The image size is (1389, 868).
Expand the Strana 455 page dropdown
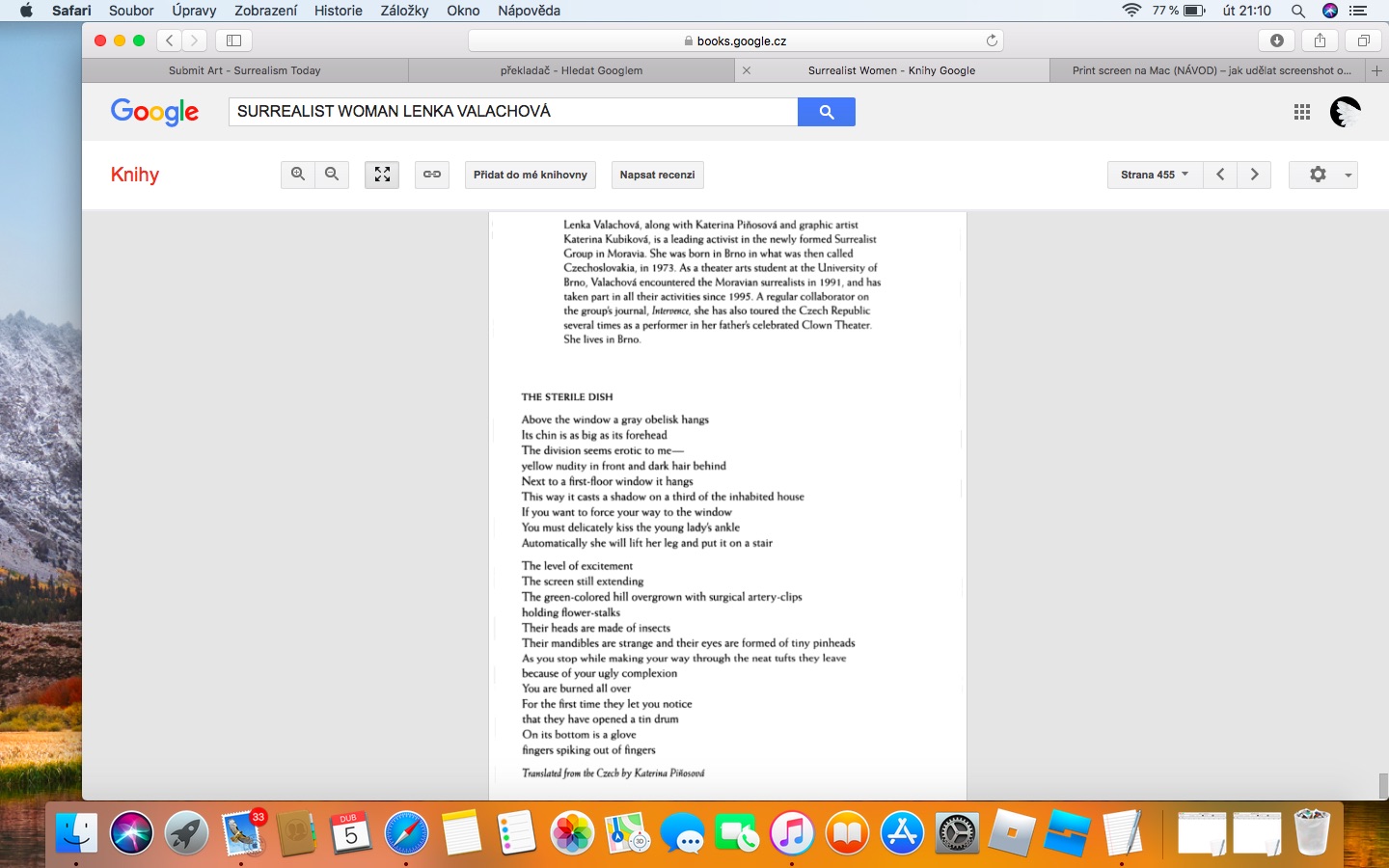[x=1155, y=175]
